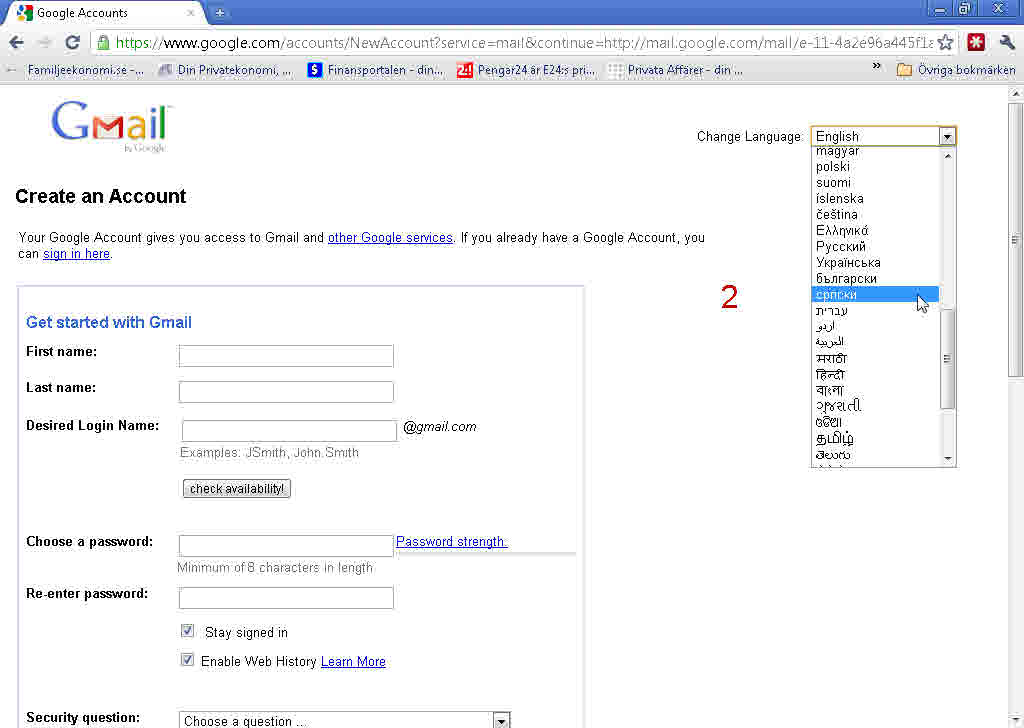Image resolution: width=1024 pixels, height=728 pixels.
Task: Click the Gmail logo
Action: pos(108,125)
